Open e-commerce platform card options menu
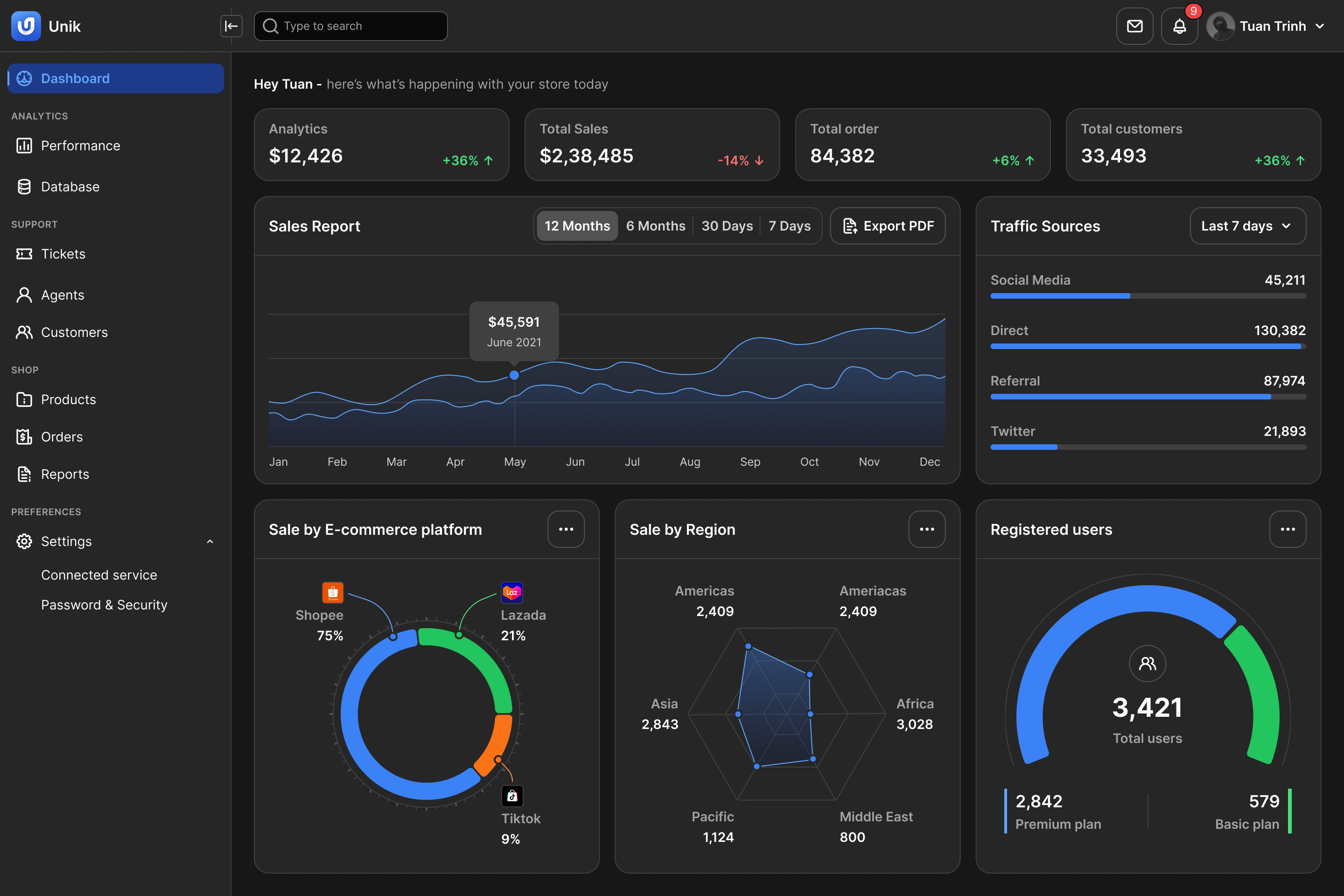Image resolution: width=1344 pixels, height=896 pixels. pos(566,529)
